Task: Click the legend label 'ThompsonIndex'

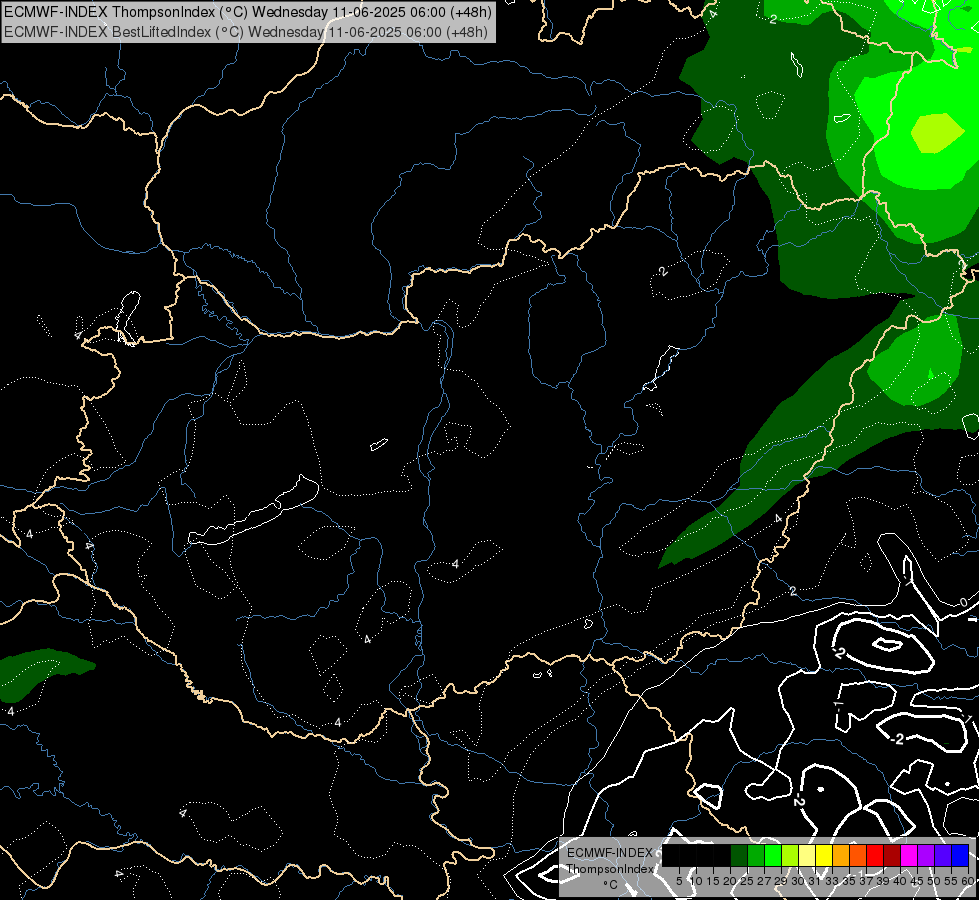Action: click(611, 869)
